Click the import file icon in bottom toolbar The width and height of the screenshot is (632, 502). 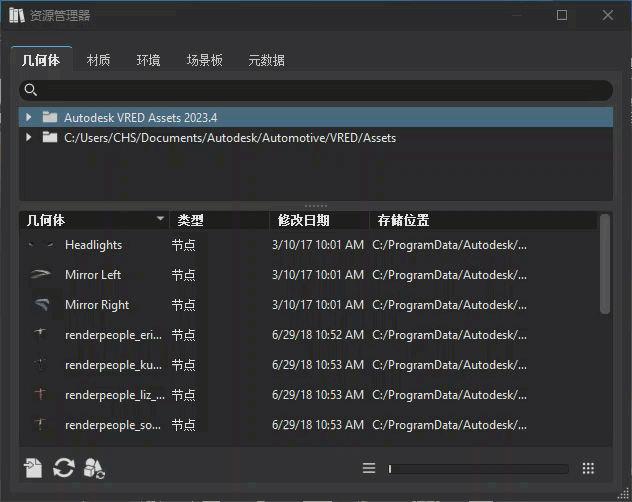(x=33, y=468)
